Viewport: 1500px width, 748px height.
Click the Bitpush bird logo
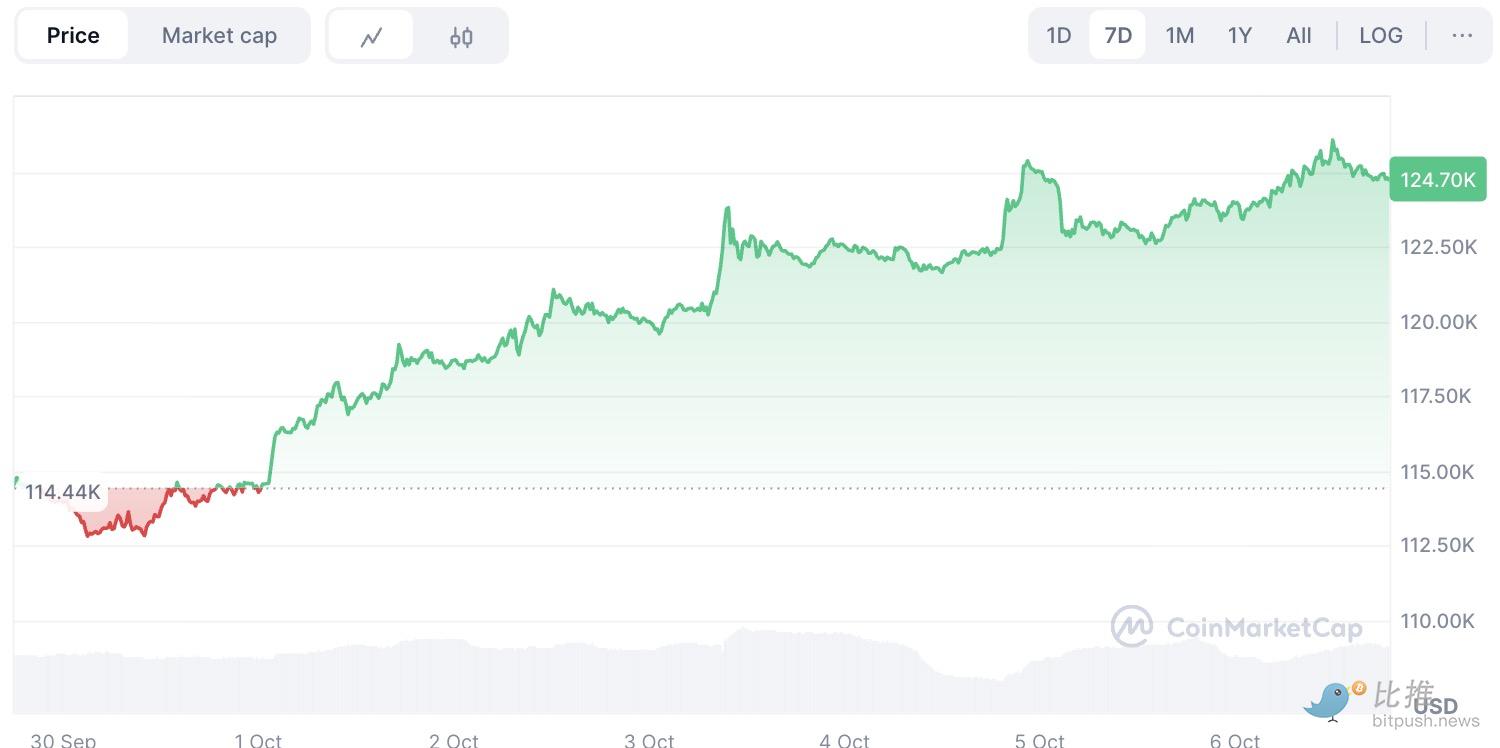[x=1331, y=699]
